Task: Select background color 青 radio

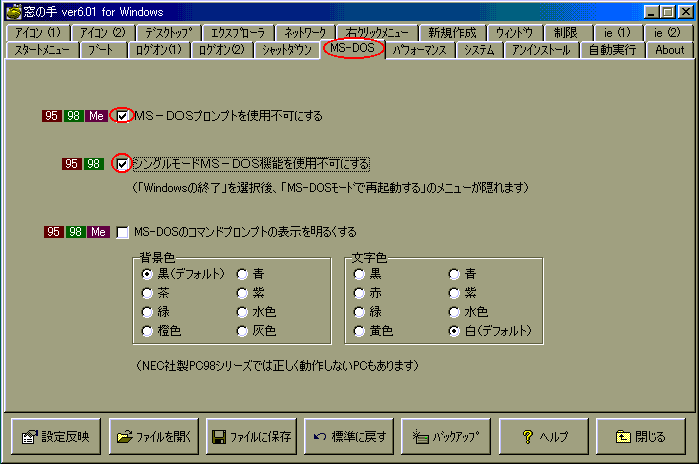Action: pyautogui.click(x=242, y=274)
